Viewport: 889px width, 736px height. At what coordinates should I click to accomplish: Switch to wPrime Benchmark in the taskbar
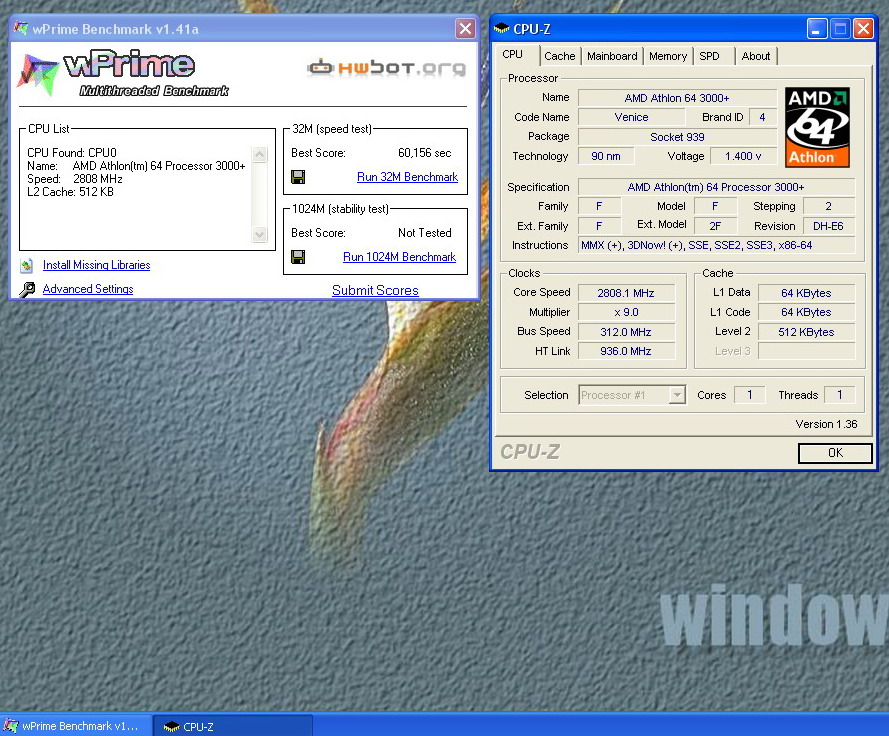pyautogui.click(x=75, y=726)
